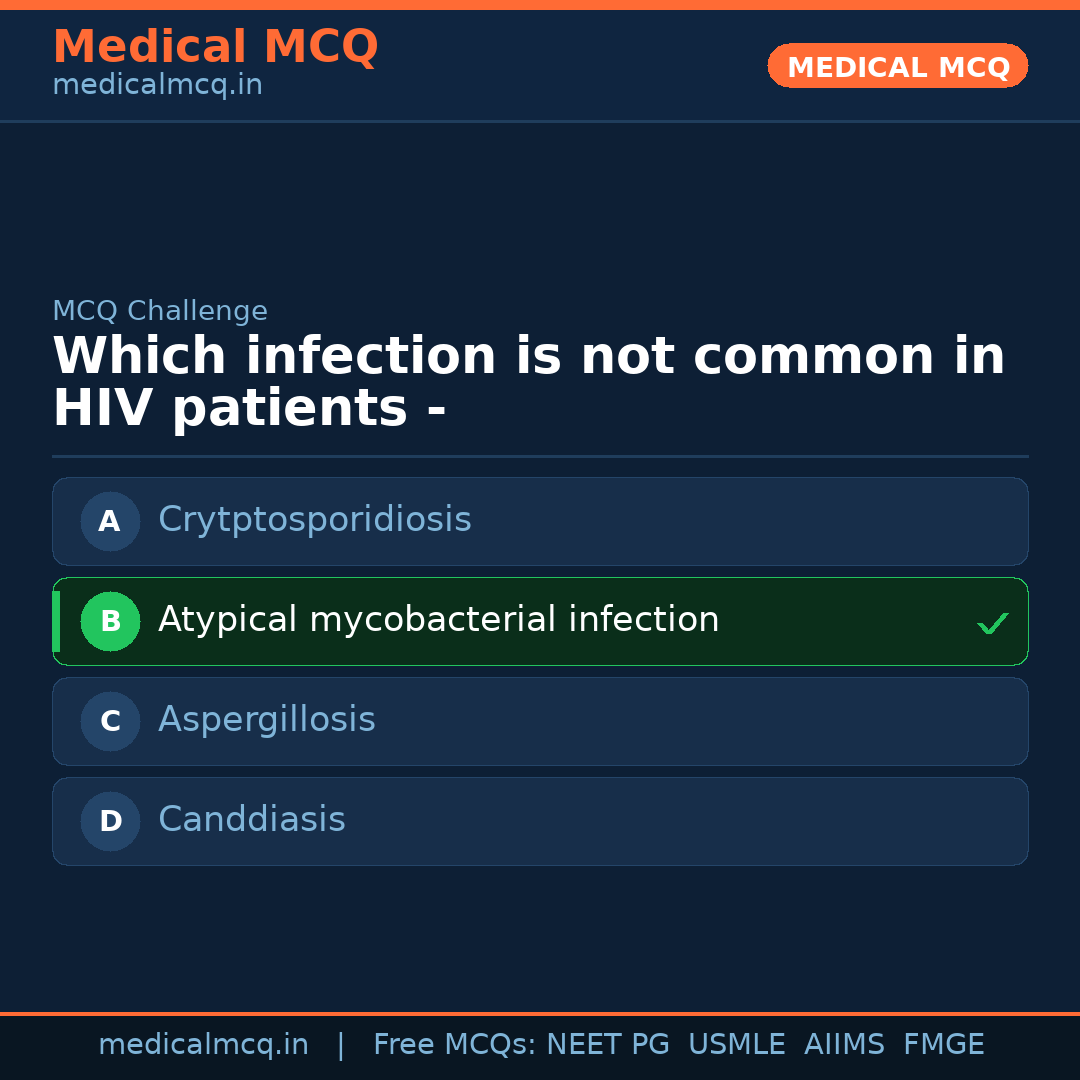The image size is (1080, 1080).
Task: Click the green circled B badge
Action: [110, 621]
